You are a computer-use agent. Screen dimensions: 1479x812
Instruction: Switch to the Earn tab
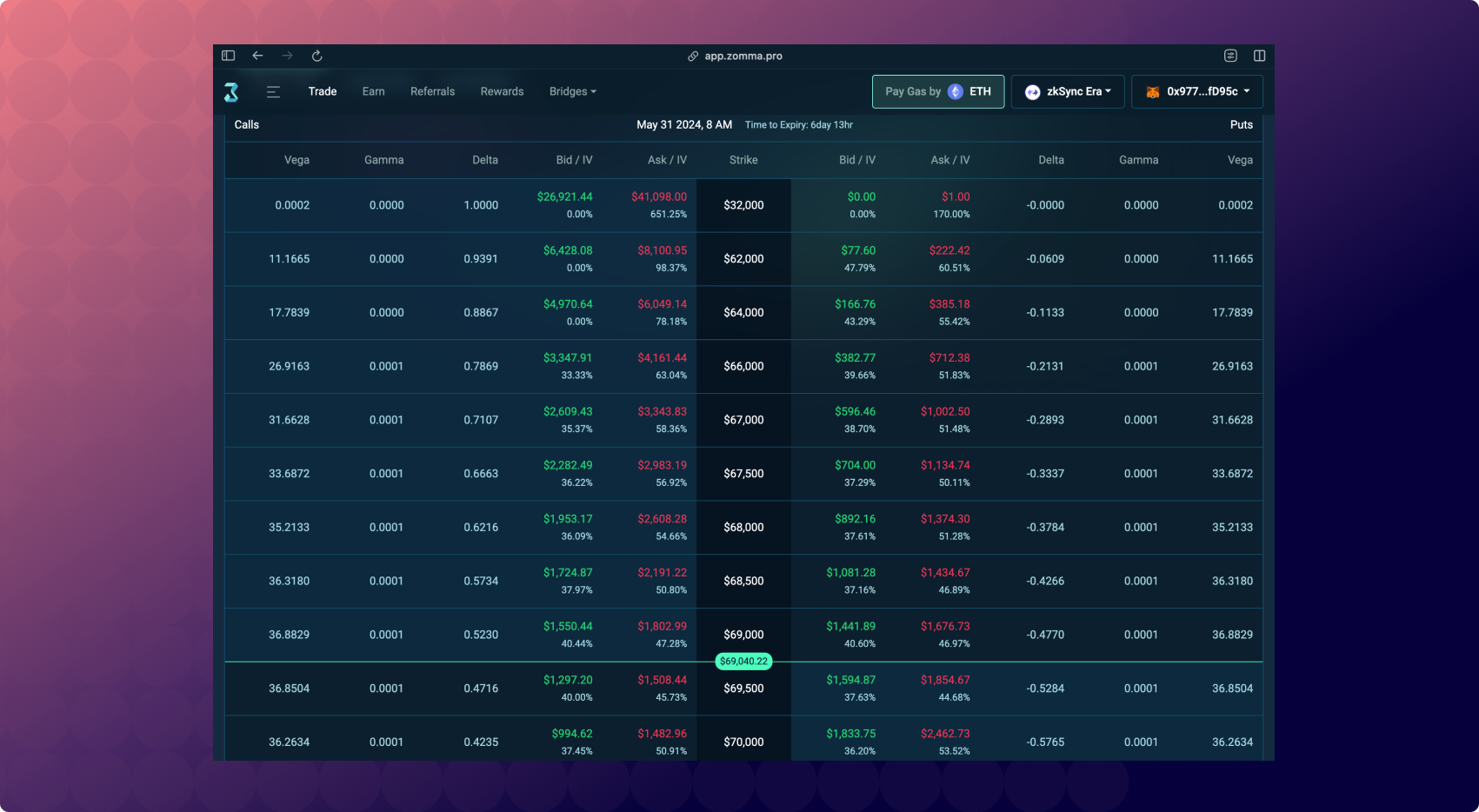click(x=373, y=91)
